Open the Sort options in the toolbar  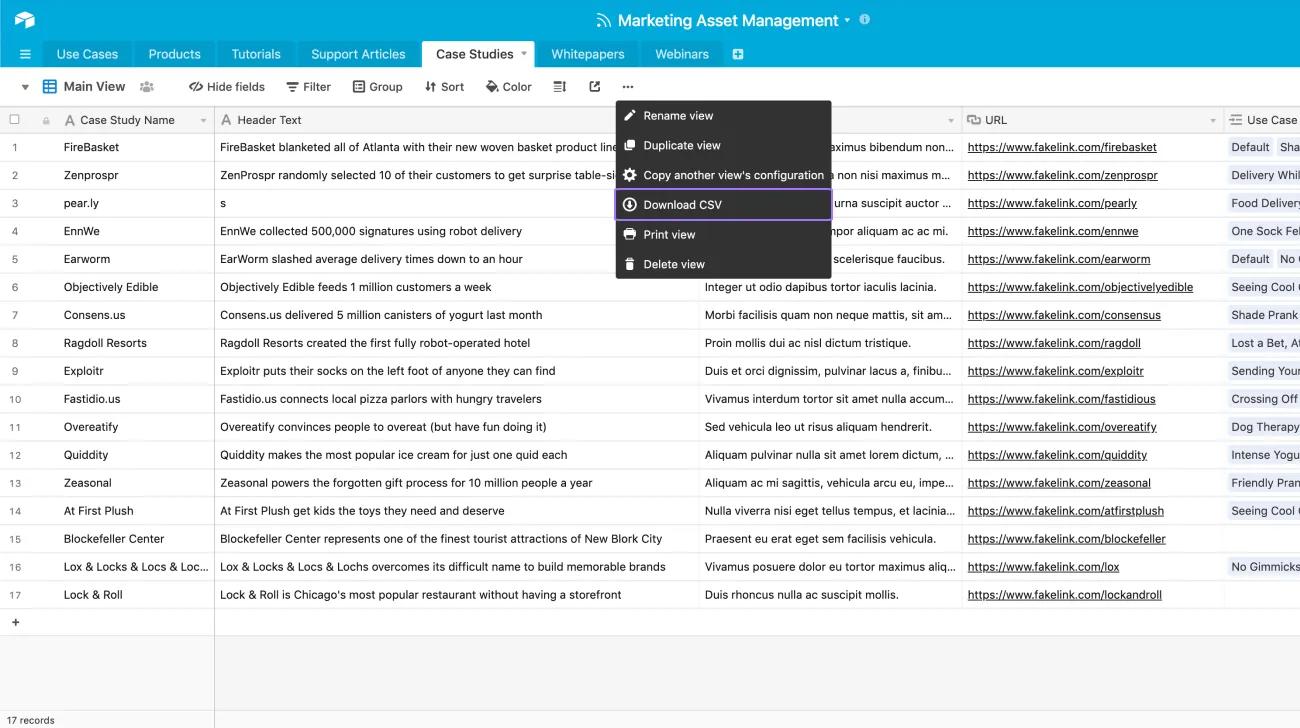(444, 86)
